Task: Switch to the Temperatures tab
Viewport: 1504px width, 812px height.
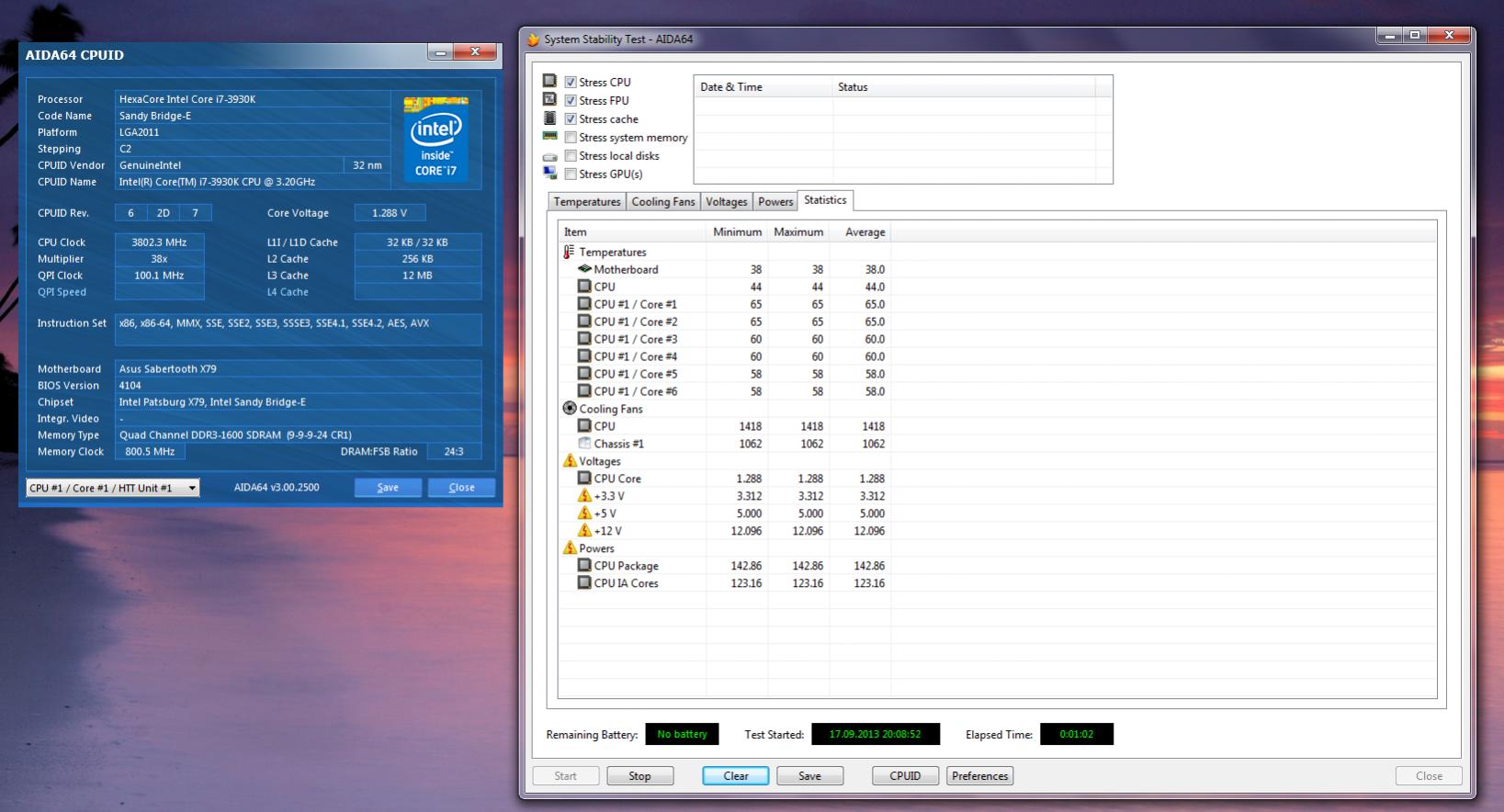Action: point(586,202)
